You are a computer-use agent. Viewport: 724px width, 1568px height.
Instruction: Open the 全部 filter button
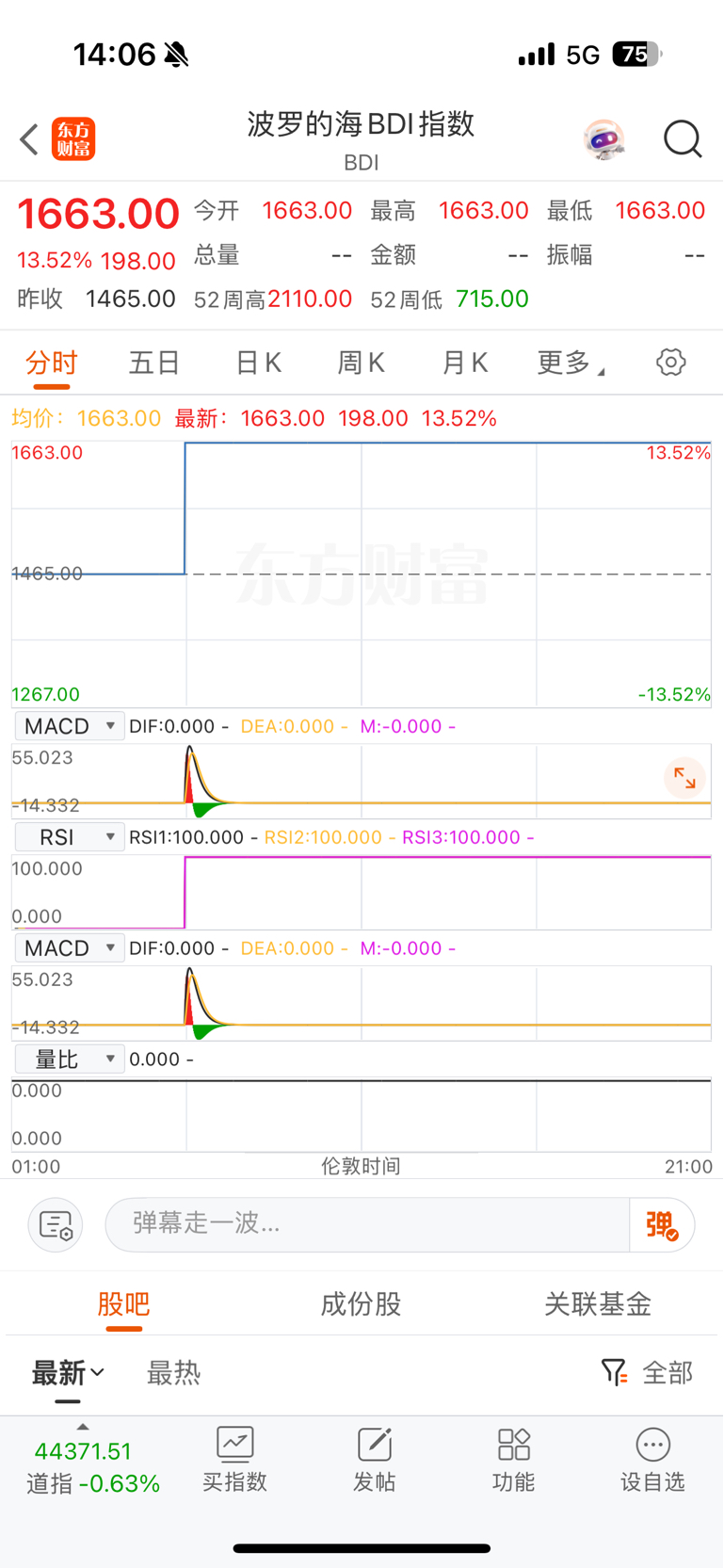click(647, 1373)
